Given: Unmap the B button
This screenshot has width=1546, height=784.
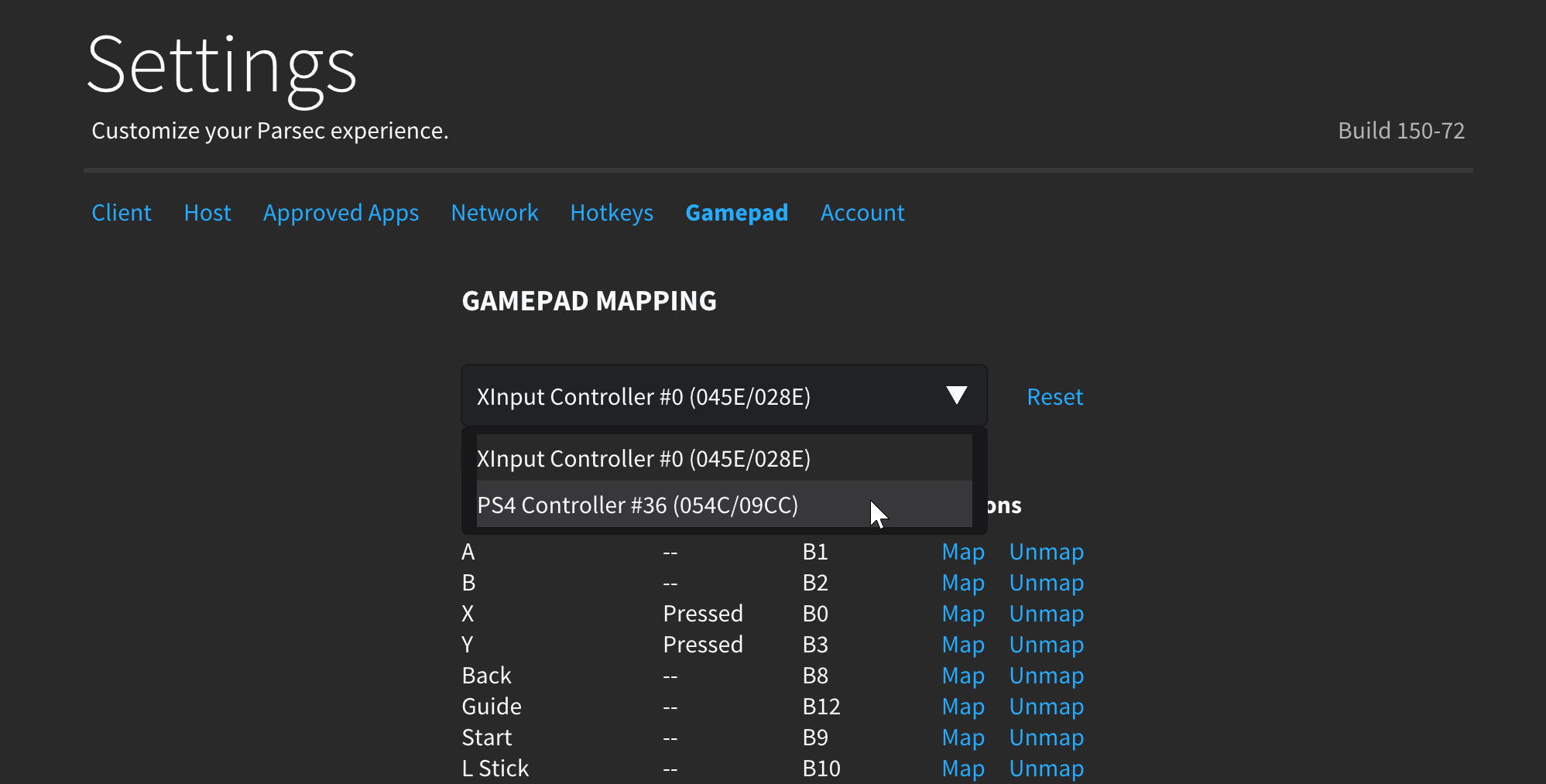Looking at the screenshot, I should (x=1046, y=583).
